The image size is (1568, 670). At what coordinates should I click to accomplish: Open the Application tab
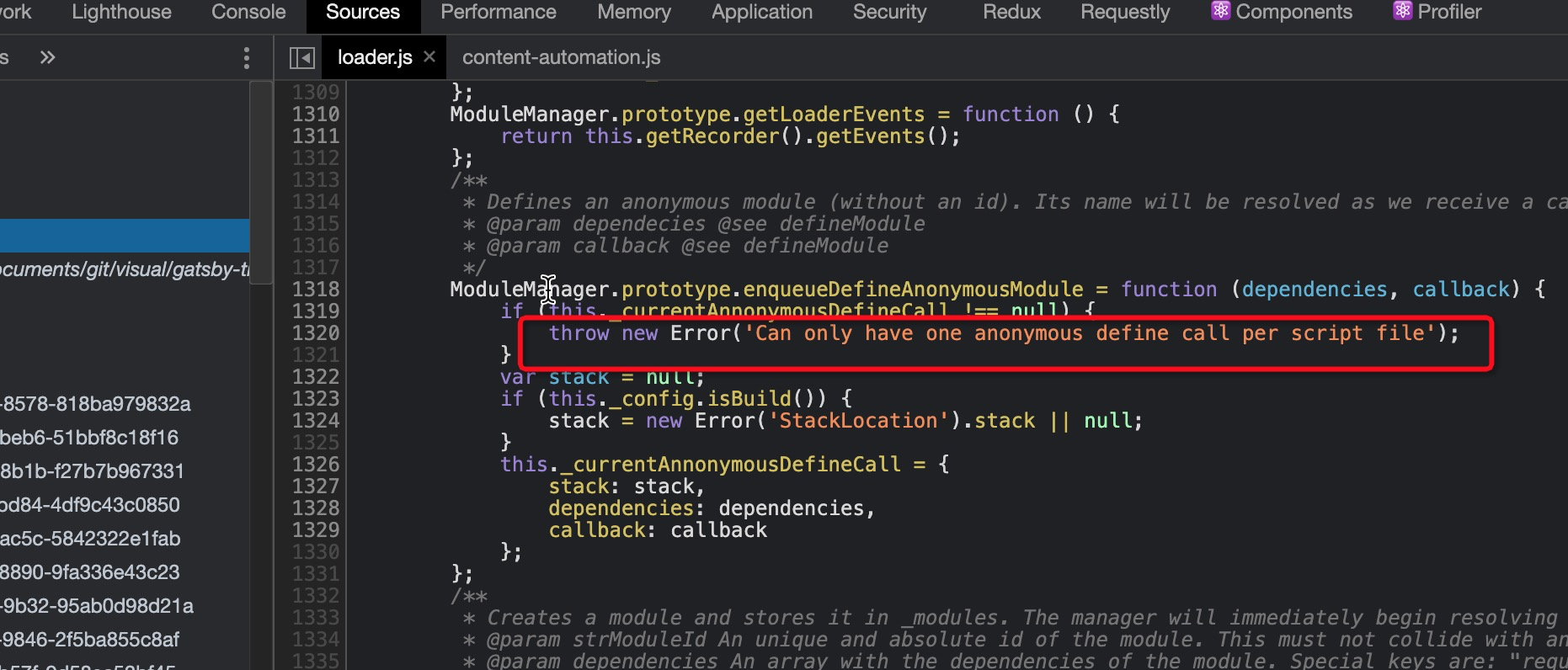coord(762,12)
